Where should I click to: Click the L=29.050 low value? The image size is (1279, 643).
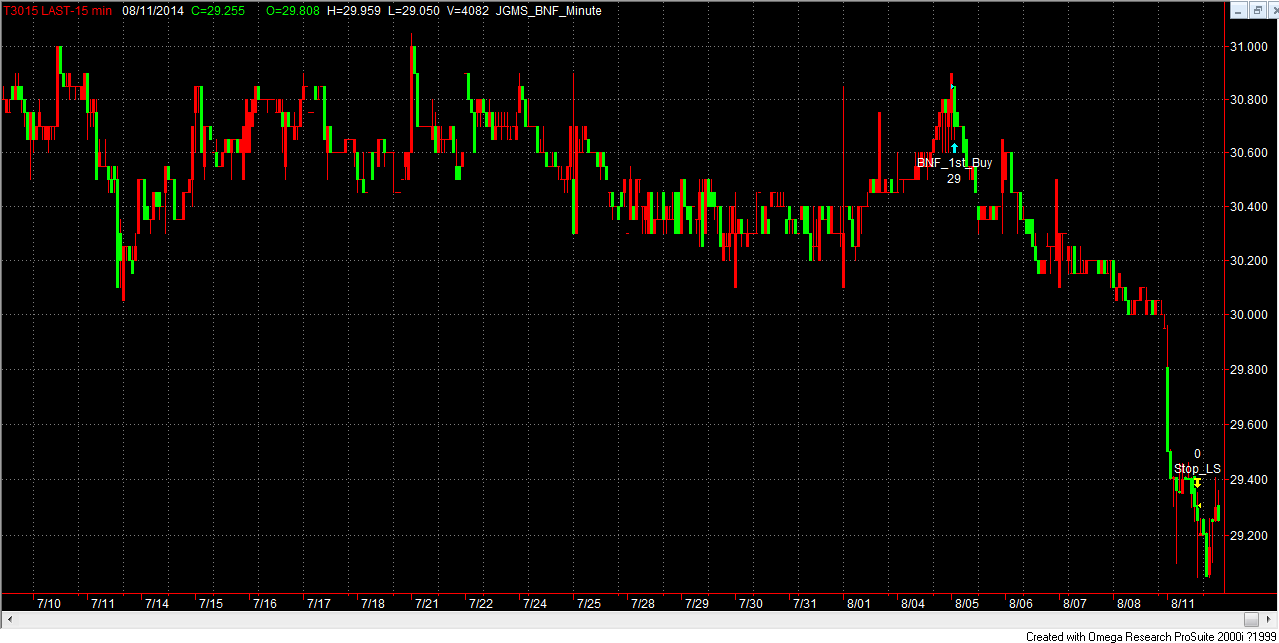pyautogui.click(x=414, y=10)
